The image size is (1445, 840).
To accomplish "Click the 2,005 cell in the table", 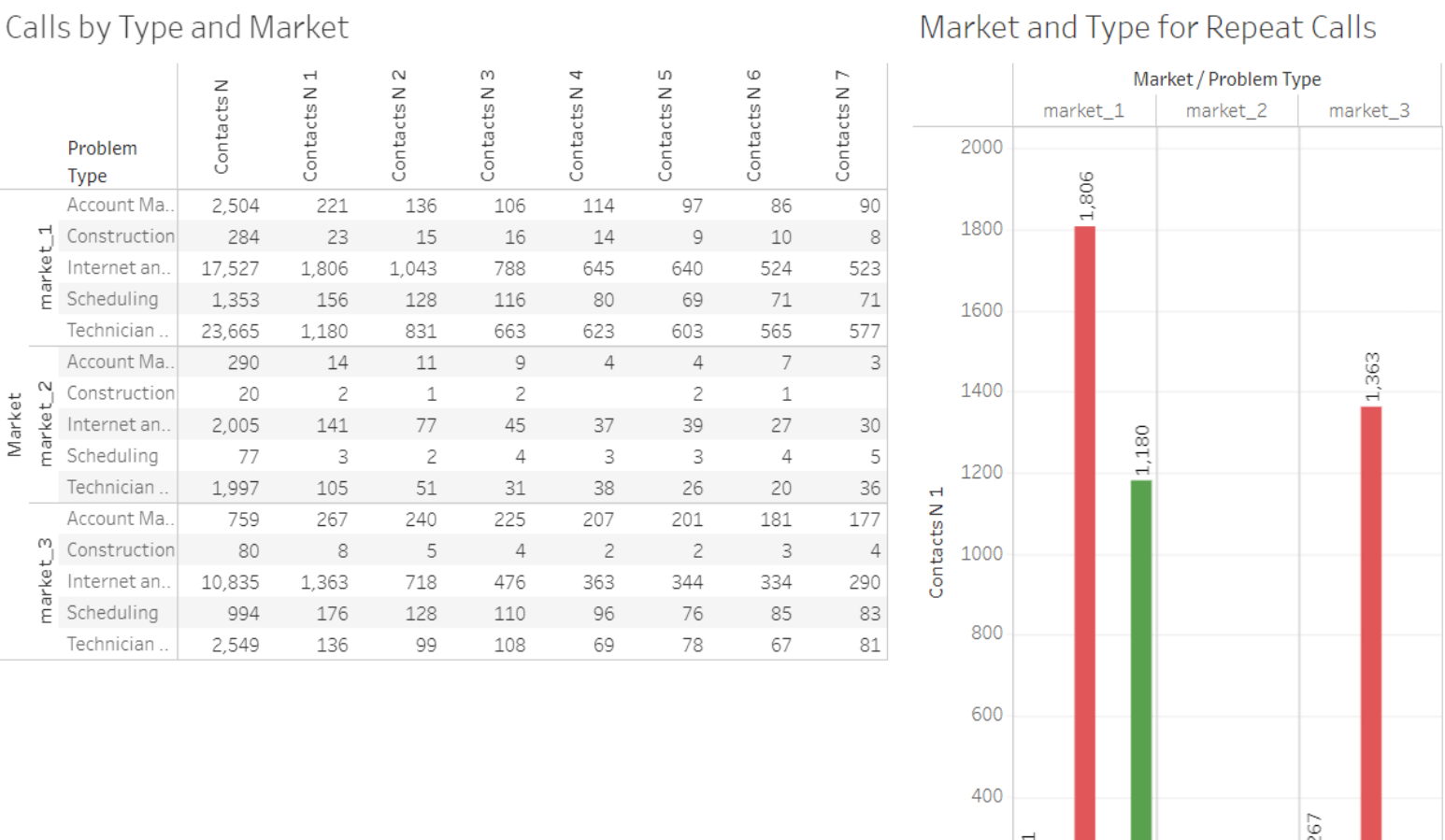I will (235, 425).
